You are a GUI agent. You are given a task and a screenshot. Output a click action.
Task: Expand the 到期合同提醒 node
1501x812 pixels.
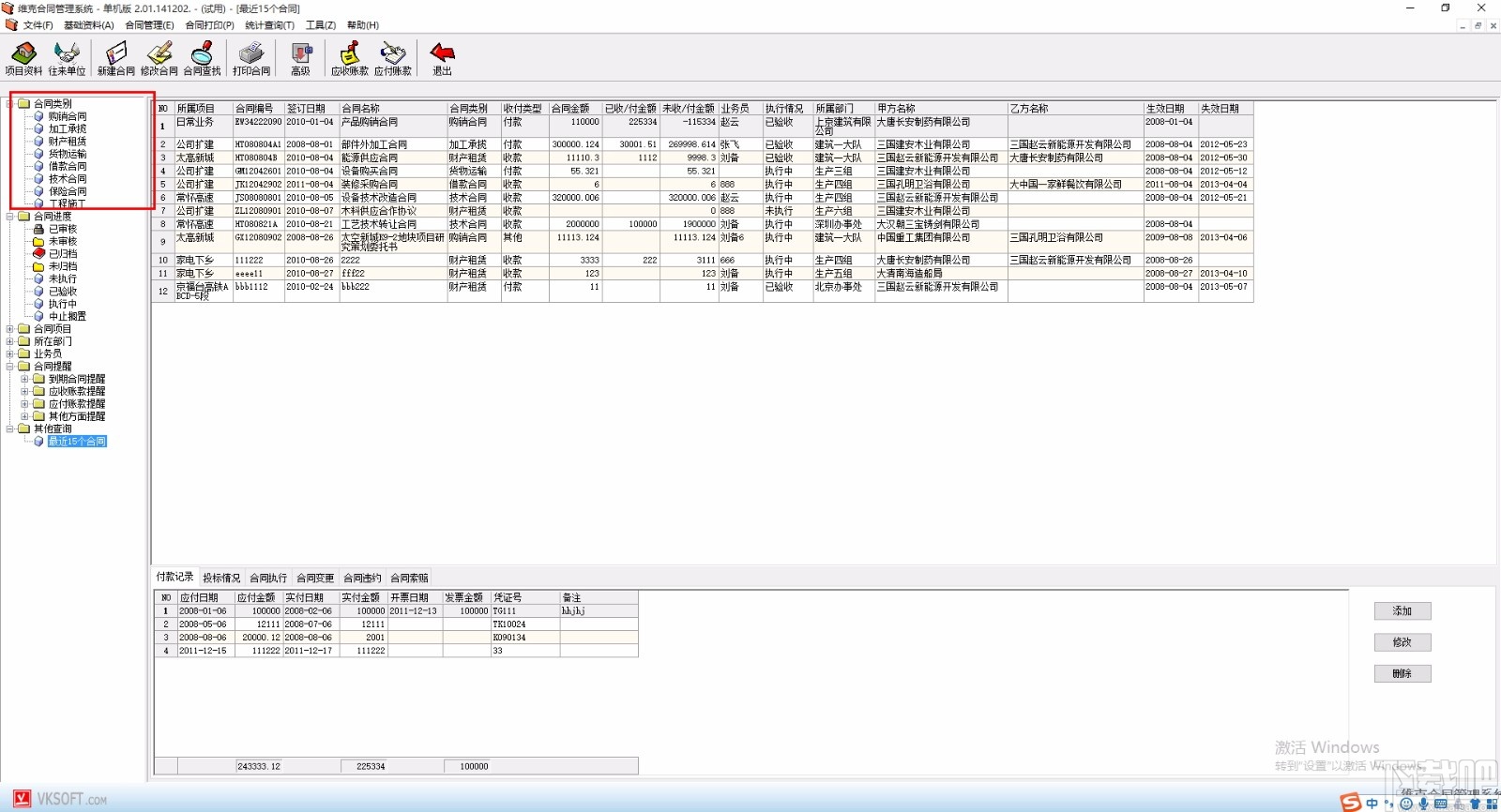(x=25, y=379)
